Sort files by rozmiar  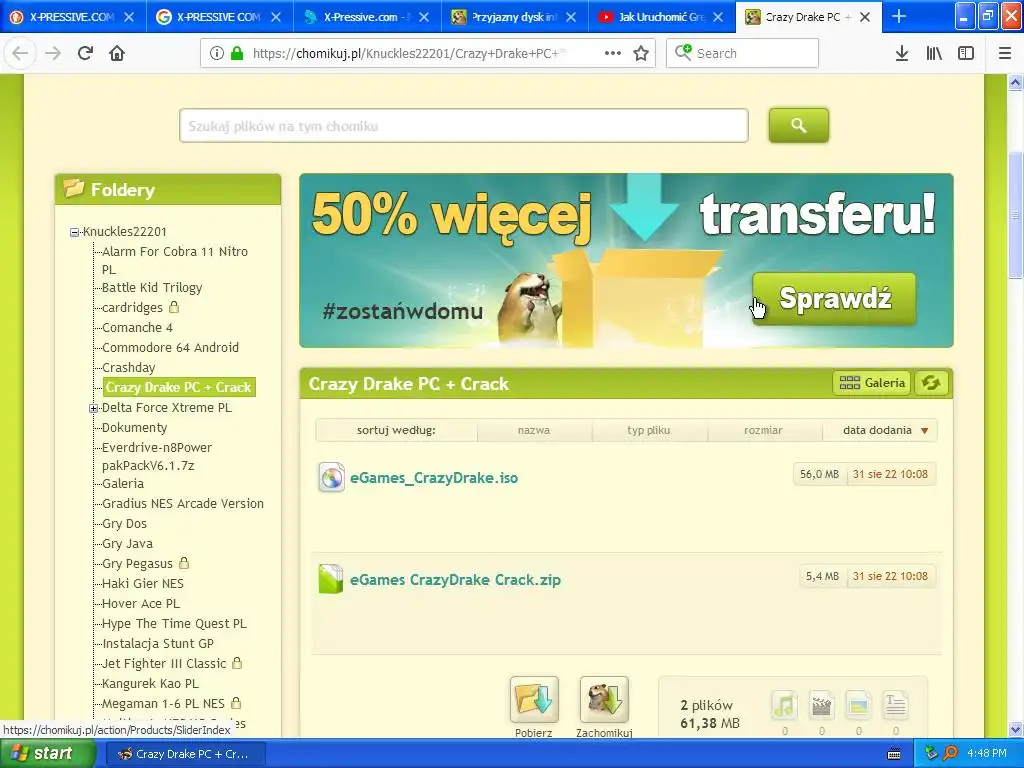coord(763,430)
